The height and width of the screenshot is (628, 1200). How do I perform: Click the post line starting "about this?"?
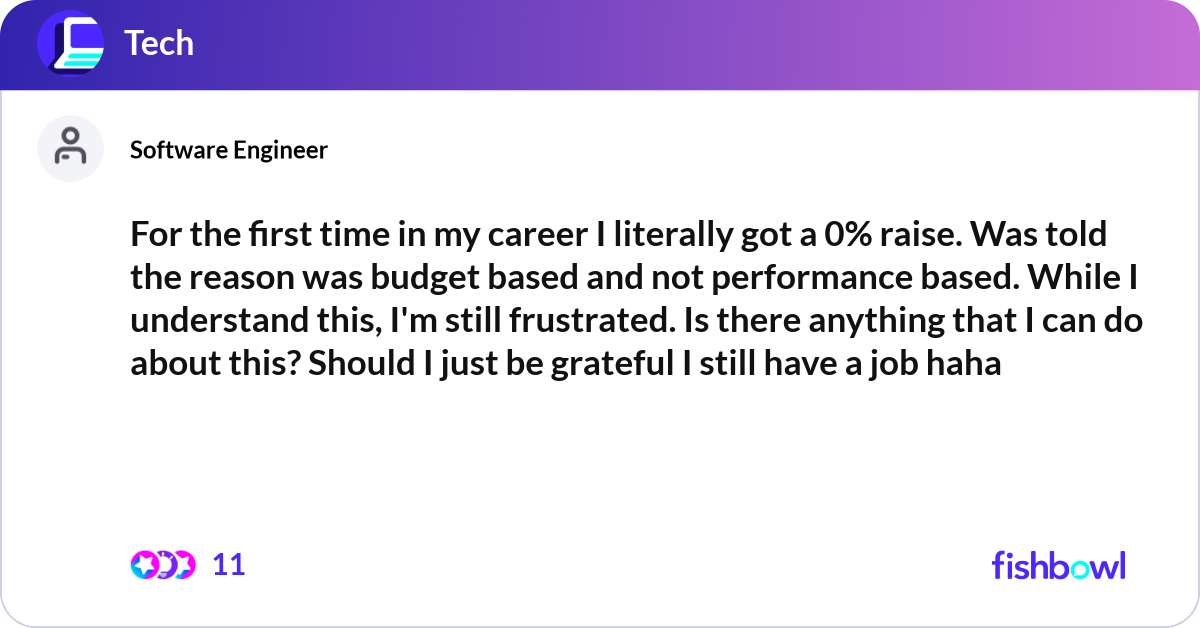click(565, 363)
